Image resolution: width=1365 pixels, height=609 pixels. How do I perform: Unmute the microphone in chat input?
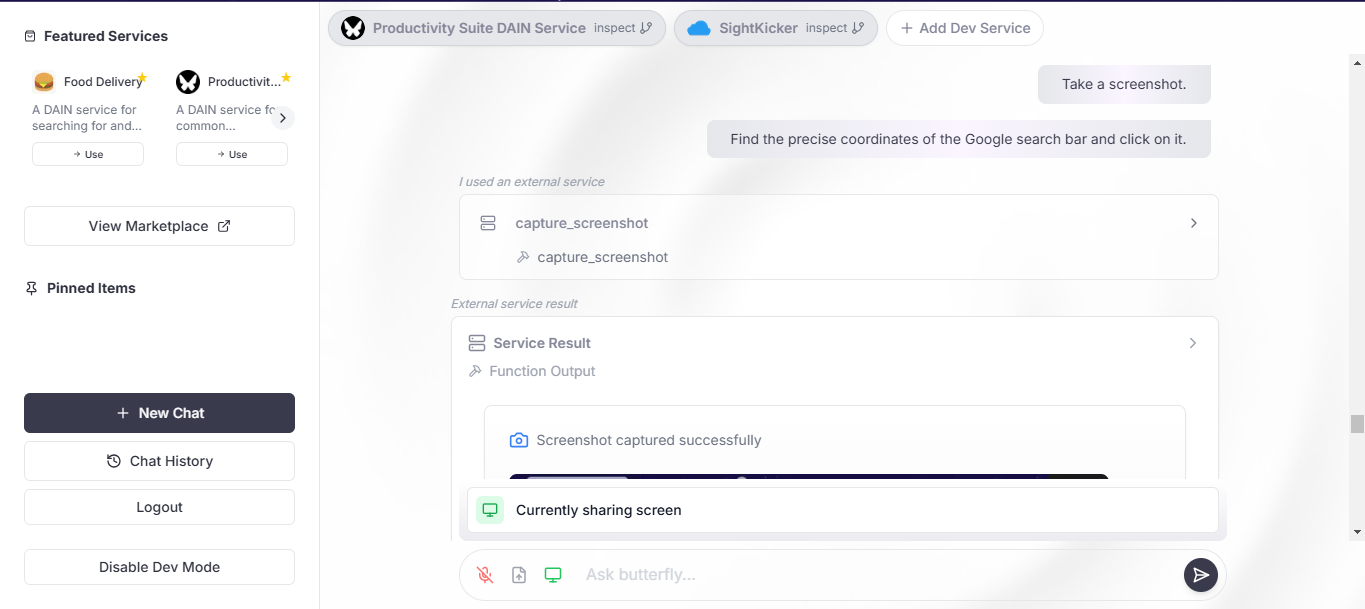pos(485,575)
